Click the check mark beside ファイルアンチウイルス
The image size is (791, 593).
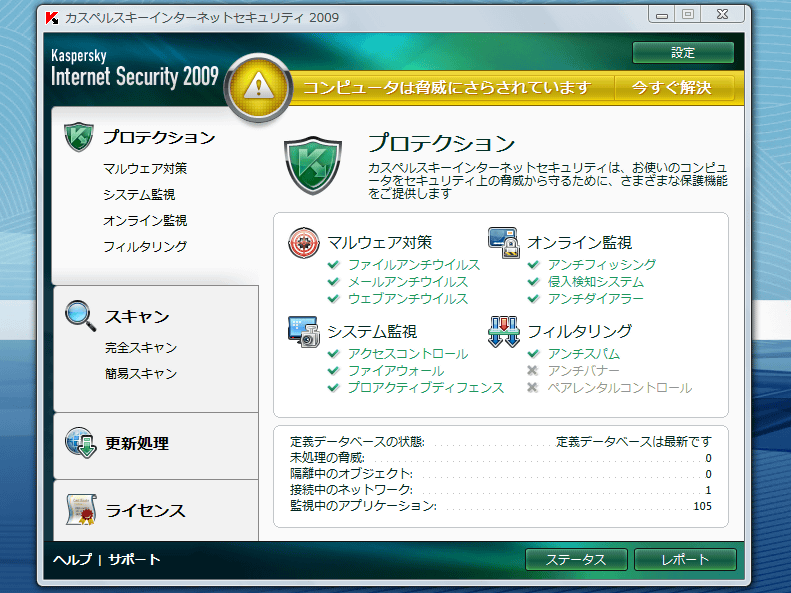333,264
